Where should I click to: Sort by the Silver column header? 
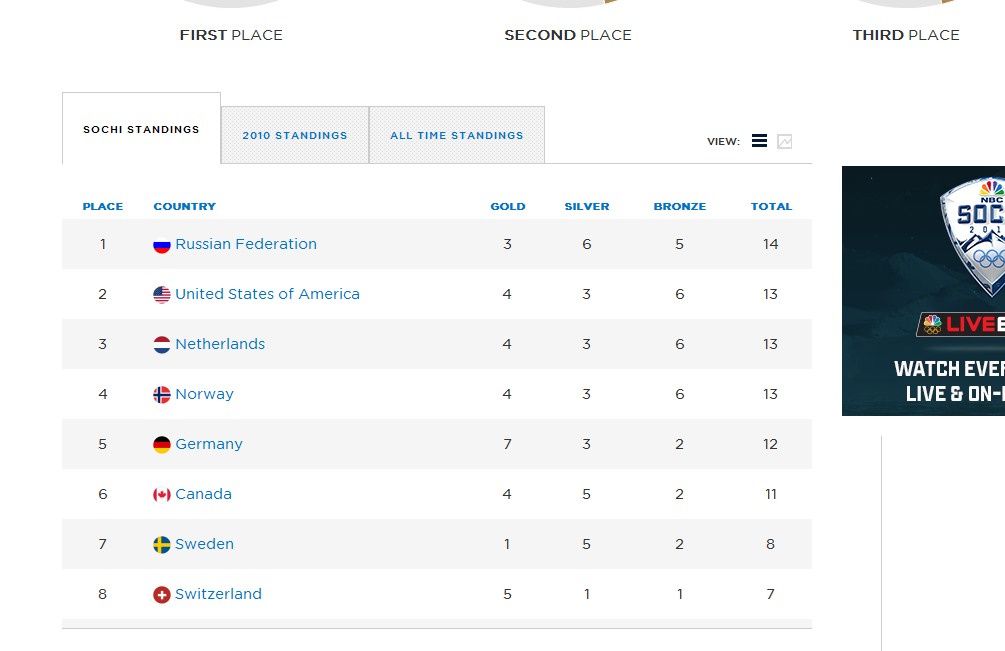(x=586, y=206)
